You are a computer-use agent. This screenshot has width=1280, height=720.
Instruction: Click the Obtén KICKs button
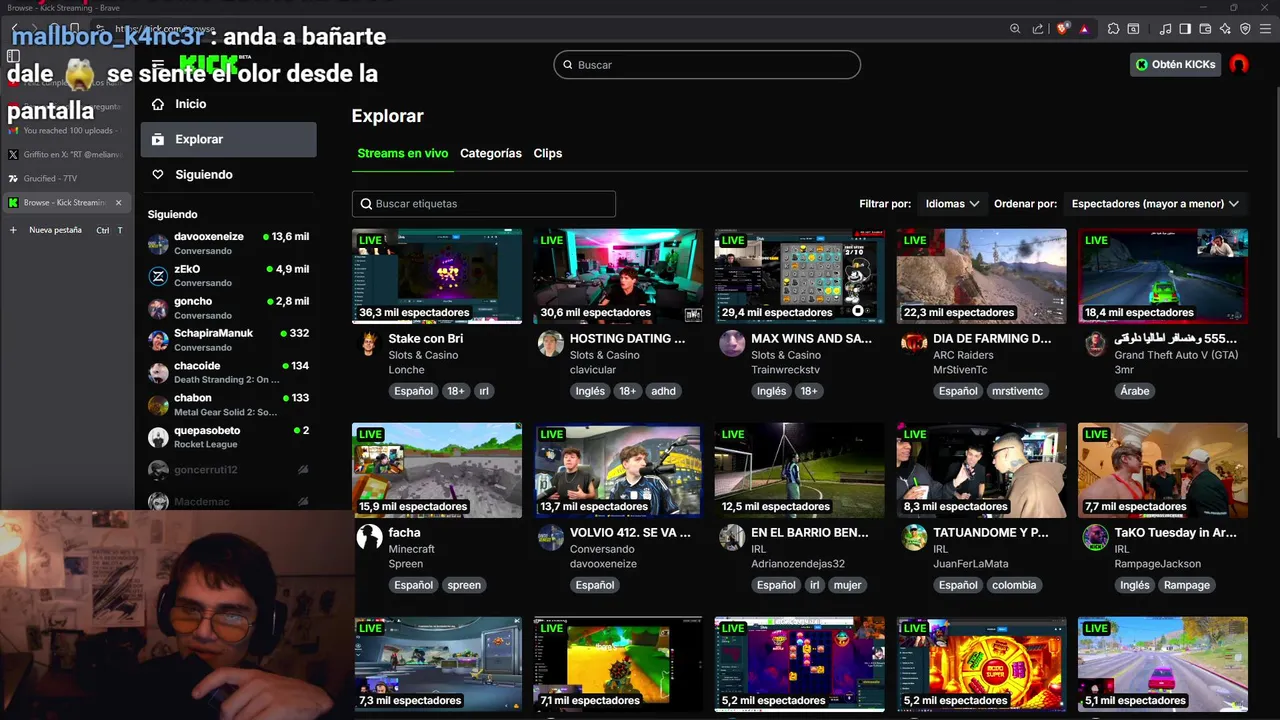(1176, 64)
